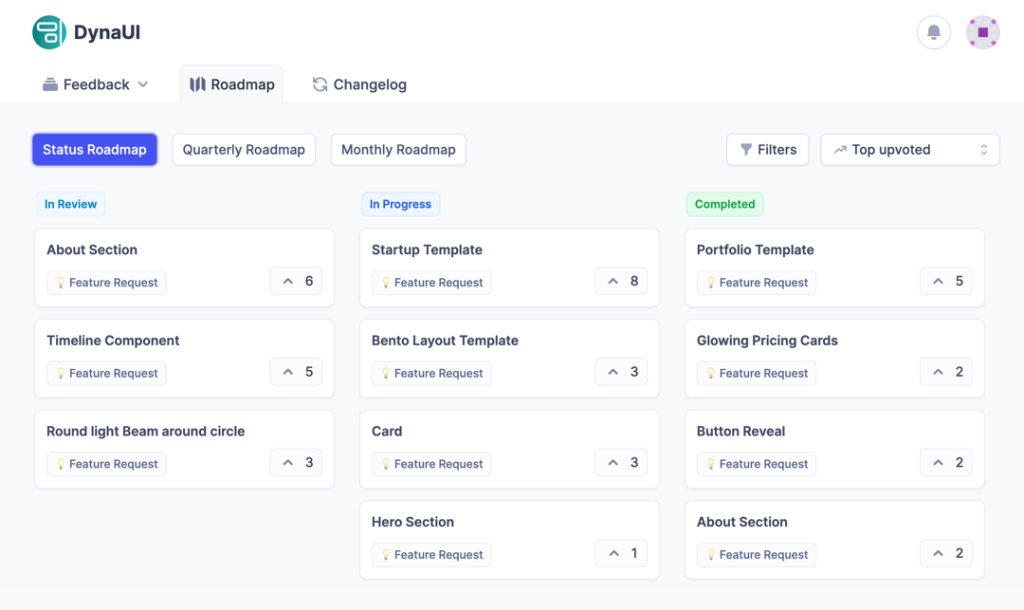Open the notification bell icon
The width and height of the screenshot is (1024, 610).
(x=933, y=32)
